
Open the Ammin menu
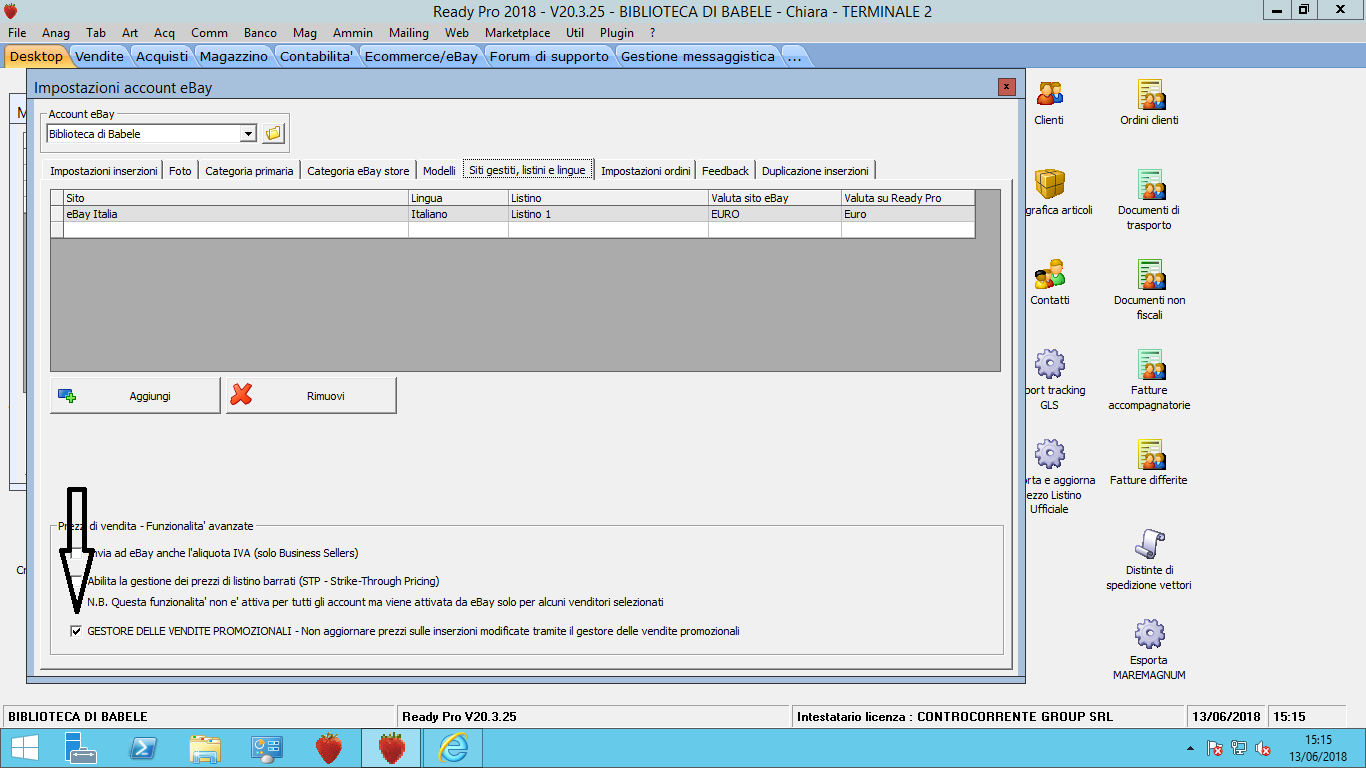coord(353,33)
